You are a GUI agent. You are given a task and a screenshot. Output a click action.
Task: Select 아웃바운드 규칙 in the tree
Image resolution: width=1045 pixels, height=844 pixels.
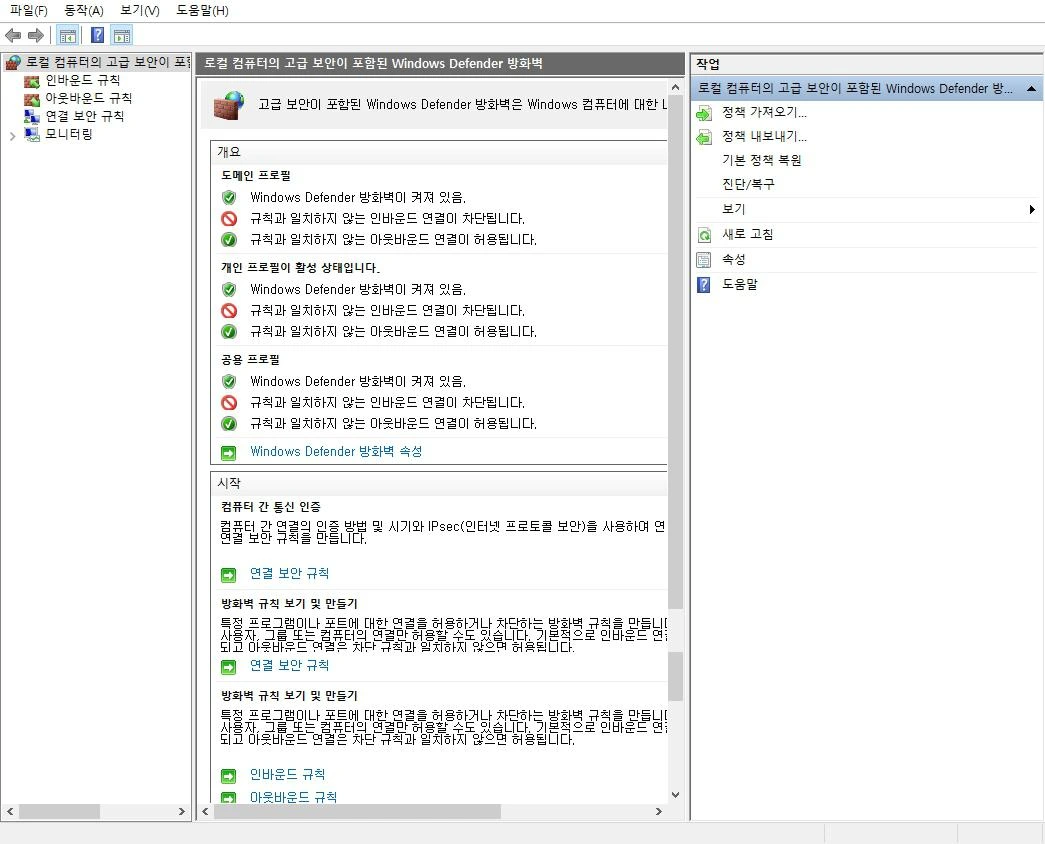tap(89, 98)
